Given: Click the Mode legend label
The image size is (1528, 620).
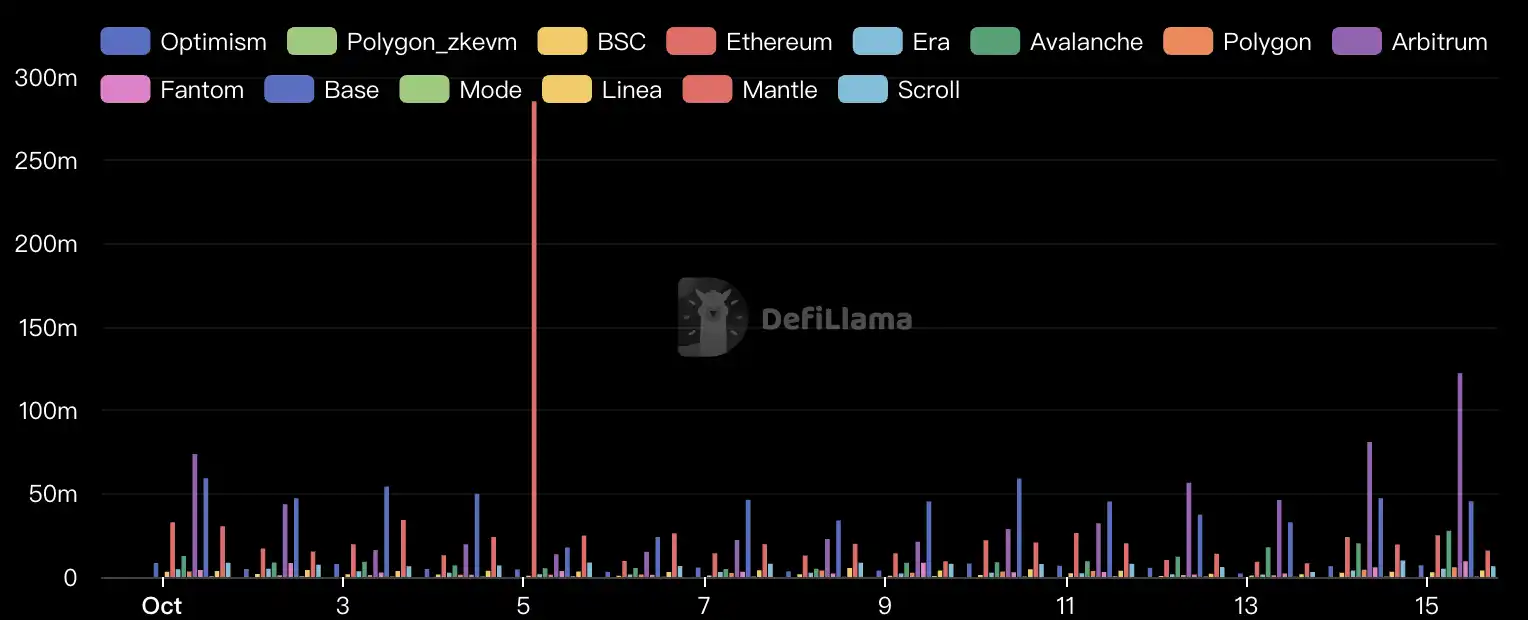Looking at the screenshot, I should tap(490, 90).
